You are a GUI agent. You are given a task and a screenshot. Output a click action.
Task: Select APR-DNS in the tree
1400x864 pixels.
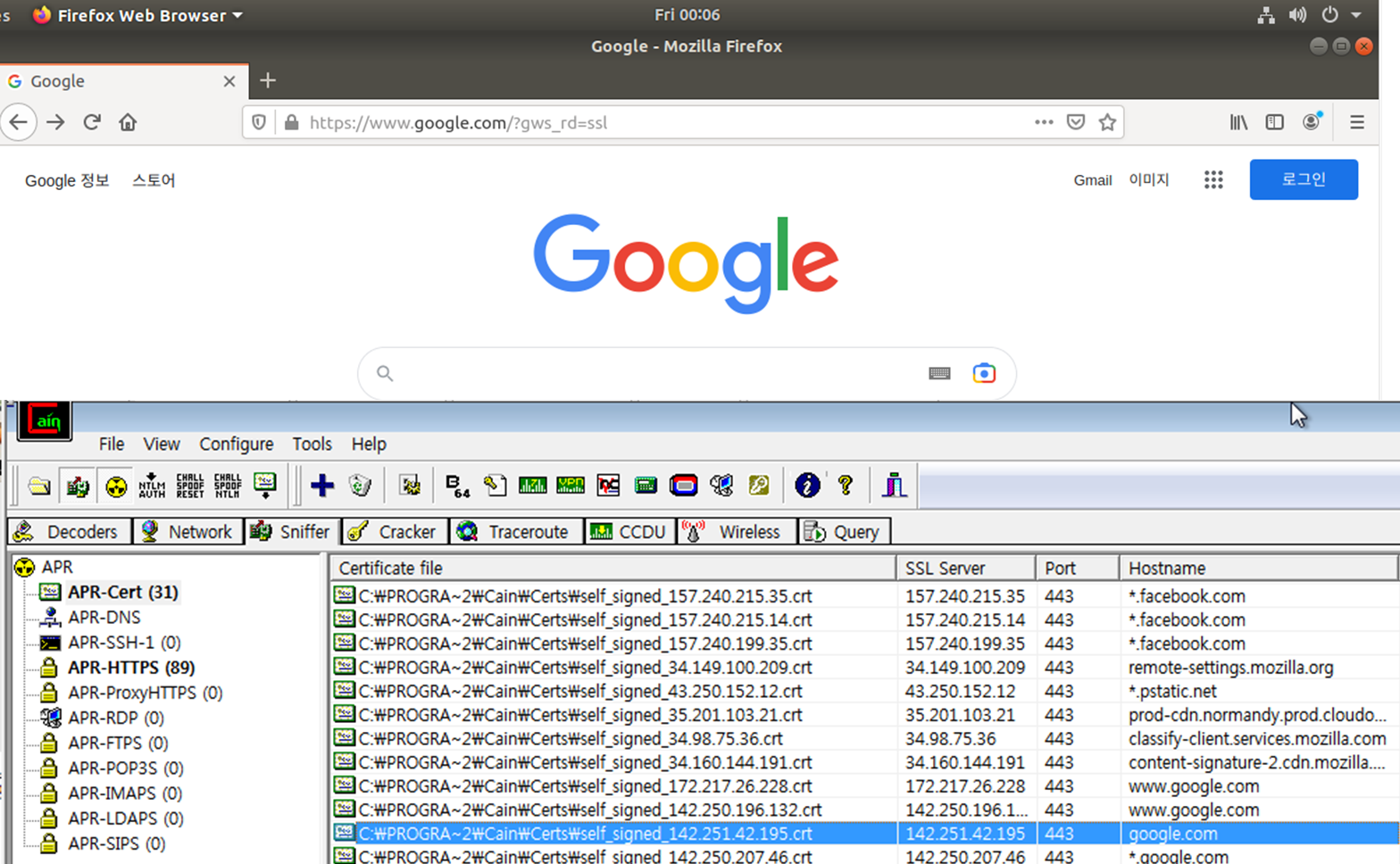click(104, 617)
